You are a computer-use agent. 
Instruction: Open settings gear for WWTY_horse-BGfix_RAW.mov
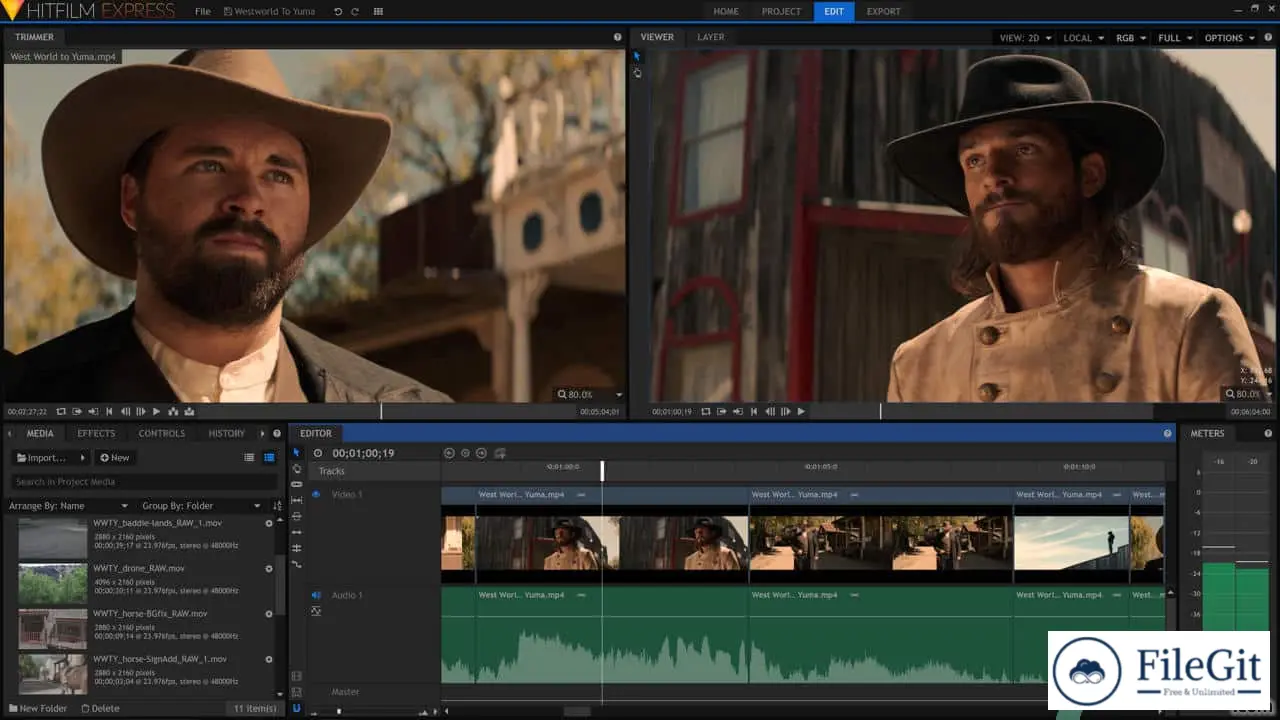tap(269, 614)
